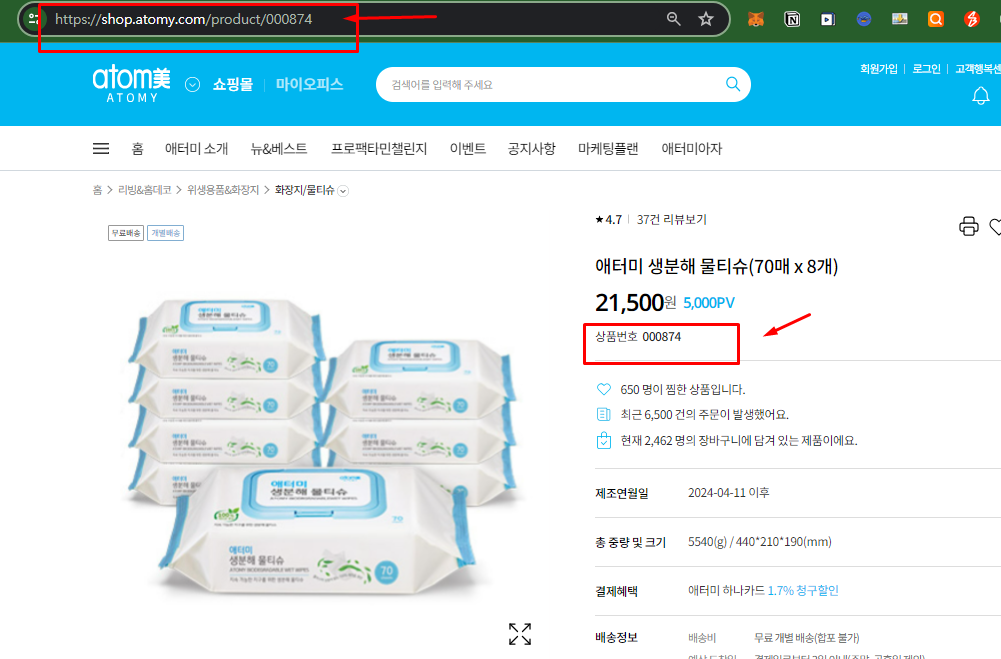
Task: Bookmark this page with the star icon
Action: click(x=705, y=19)
